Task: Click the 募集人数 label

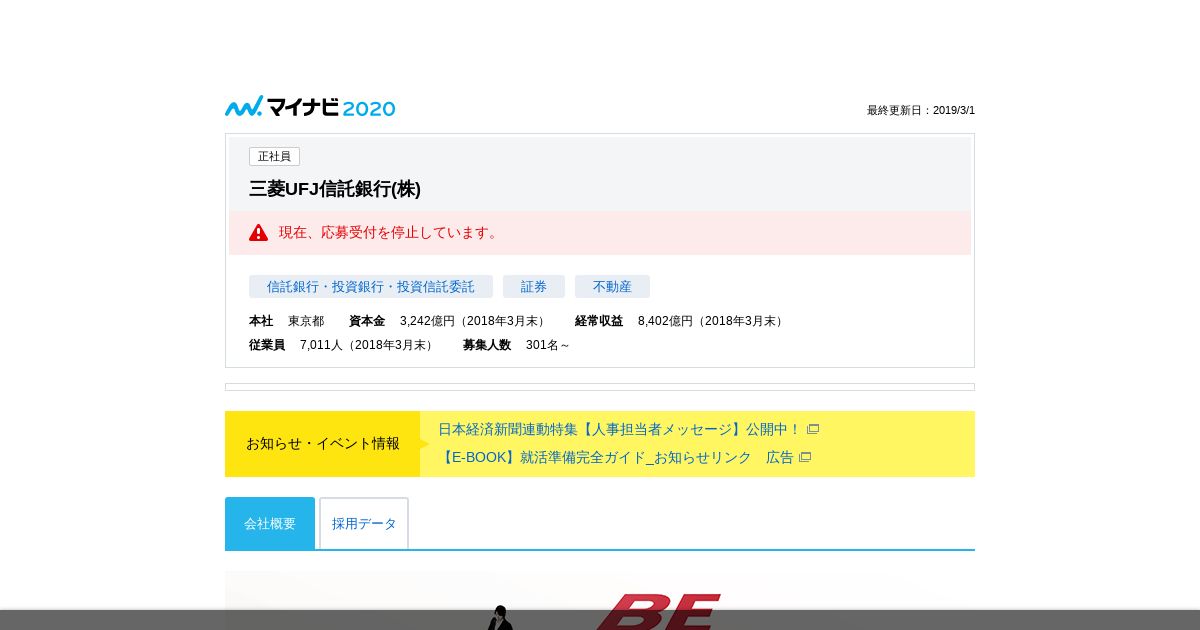Action: click(x=487, y=345)
